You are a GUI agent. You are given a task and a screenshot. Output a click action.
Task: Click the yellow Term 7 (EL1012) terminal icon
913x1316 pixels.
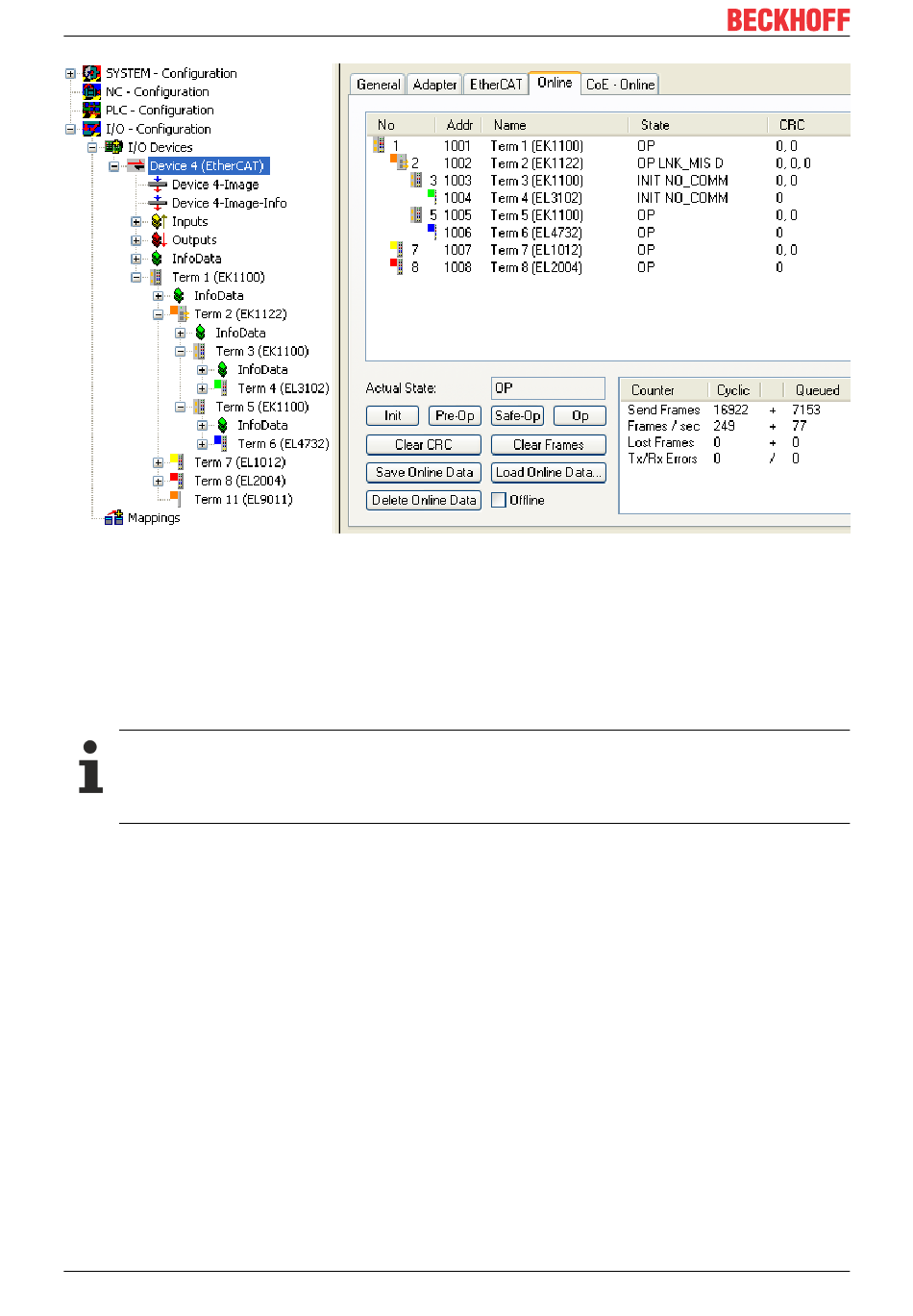(x=177, y=462)
